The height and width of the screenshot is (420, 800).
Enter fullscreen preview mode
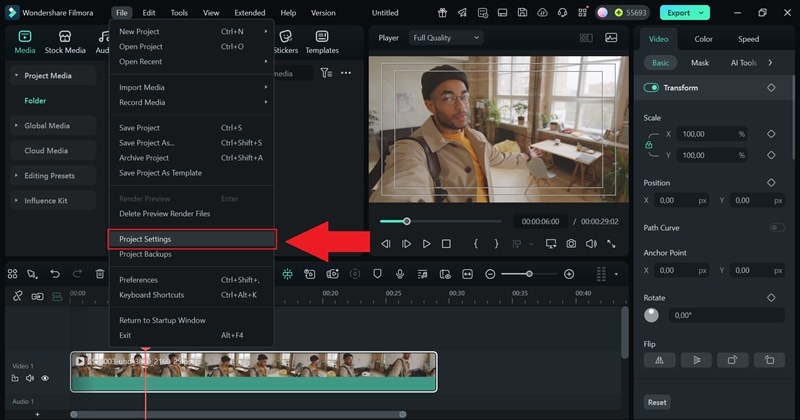tap(611, 244)
